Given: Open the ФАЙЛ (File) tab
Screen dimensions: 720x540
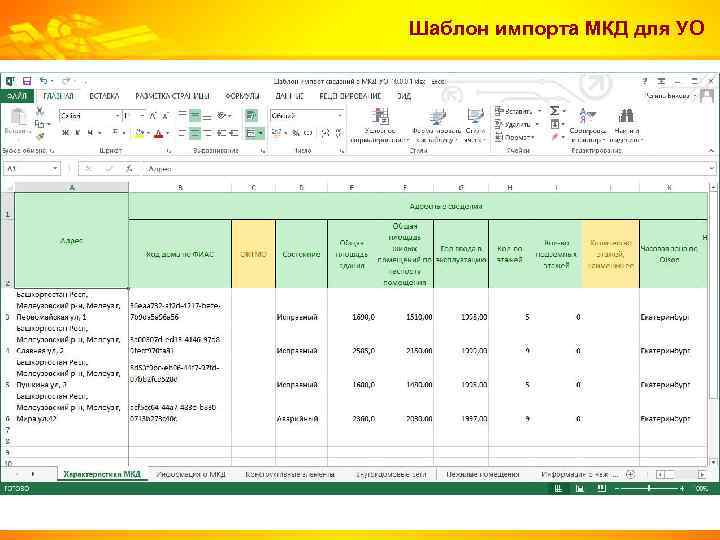Looking at the screenshot, I should (17, 96).
